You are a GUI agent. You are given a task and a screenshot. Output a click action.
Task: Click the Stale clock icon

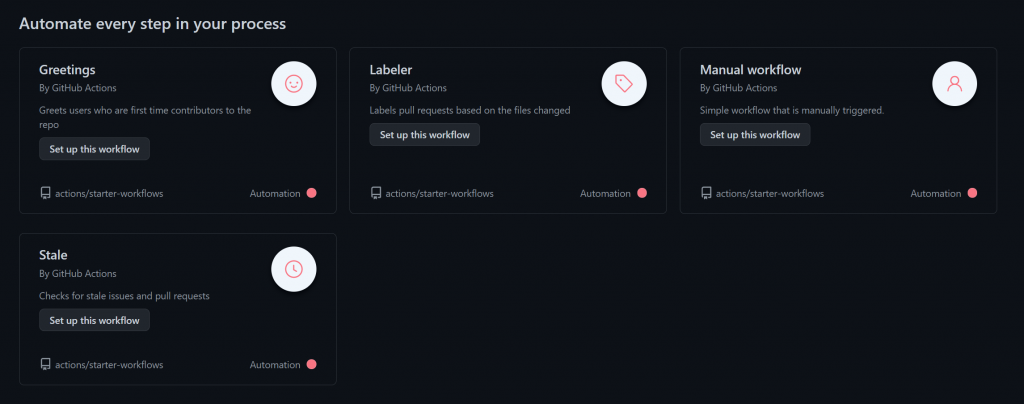pyautogui.click(x=294, y=269)
